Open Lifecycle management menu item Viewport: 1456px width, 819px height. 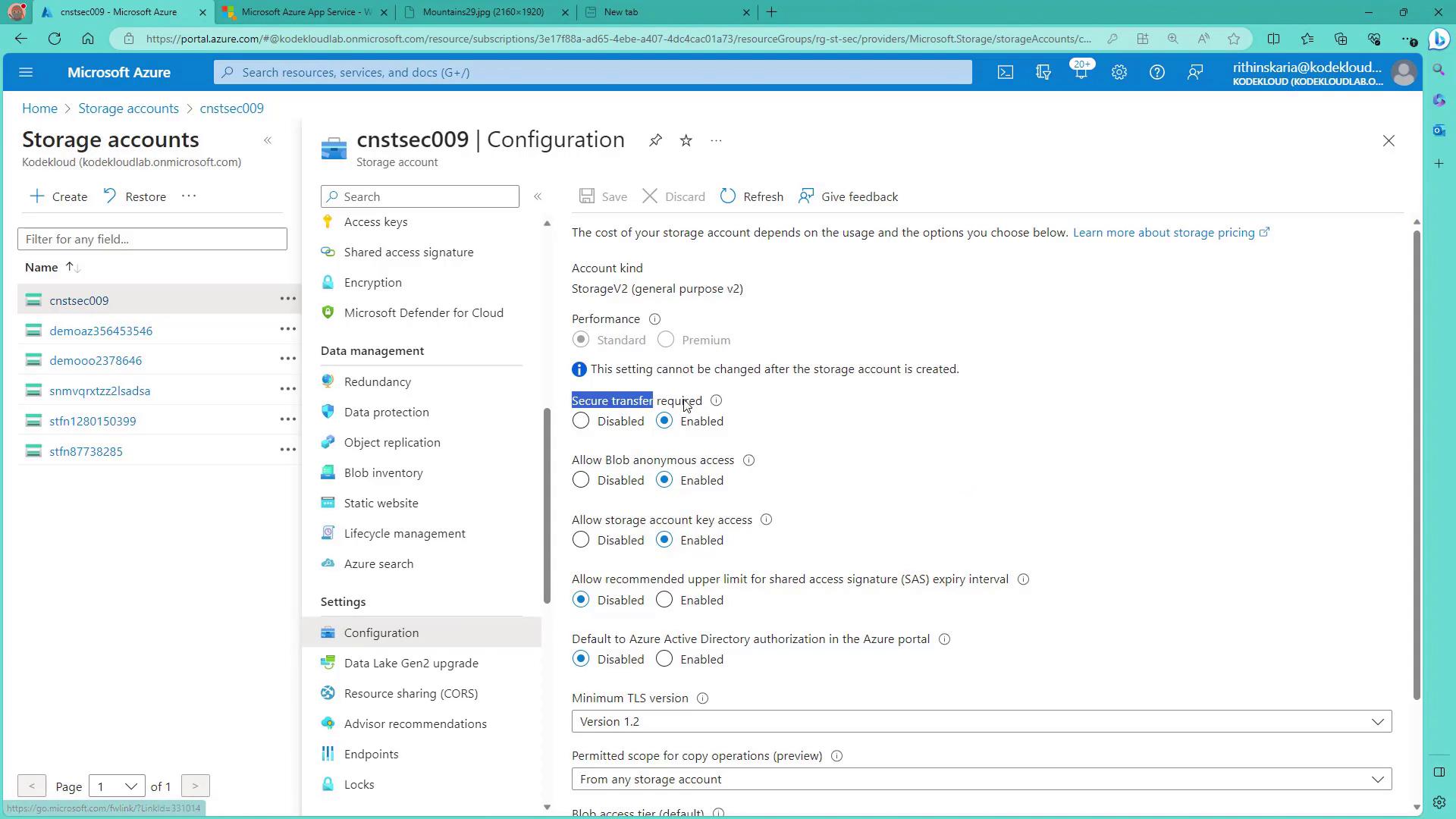(x=404, y=533)
